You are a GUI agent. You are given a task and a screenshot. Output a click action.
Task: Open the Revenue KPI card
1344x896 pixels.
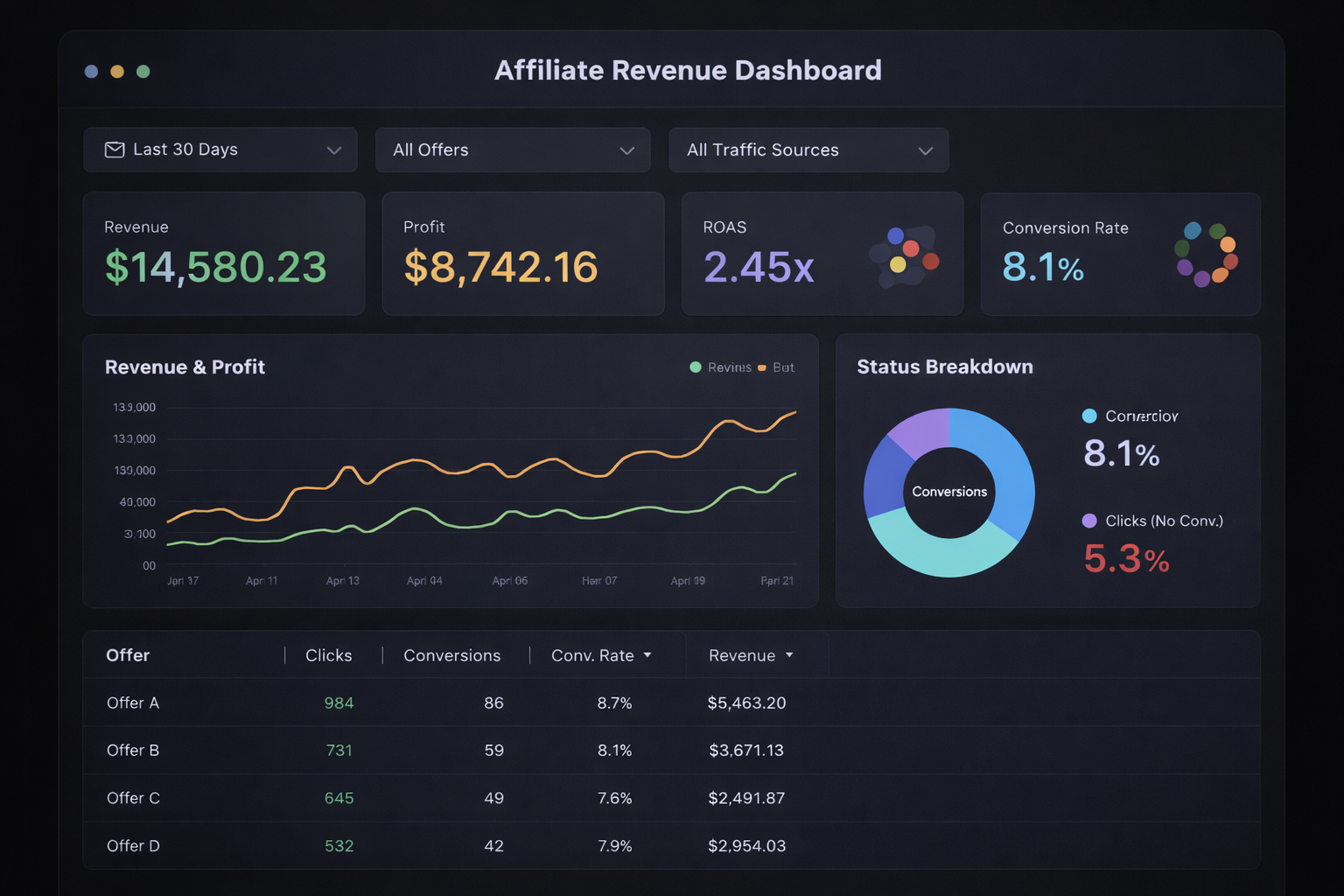pyautogui.click(x=224, y=254)
